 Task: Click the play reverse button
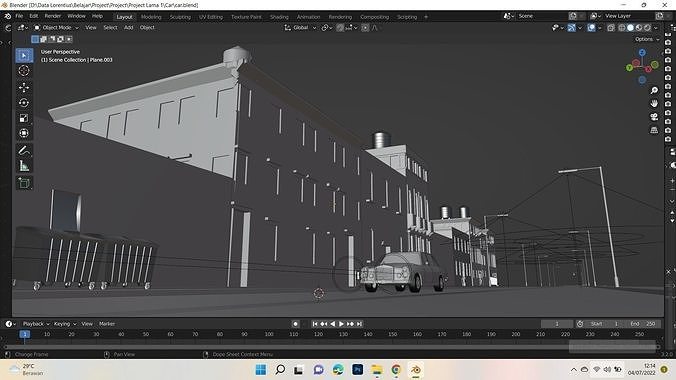click(332, 324)
